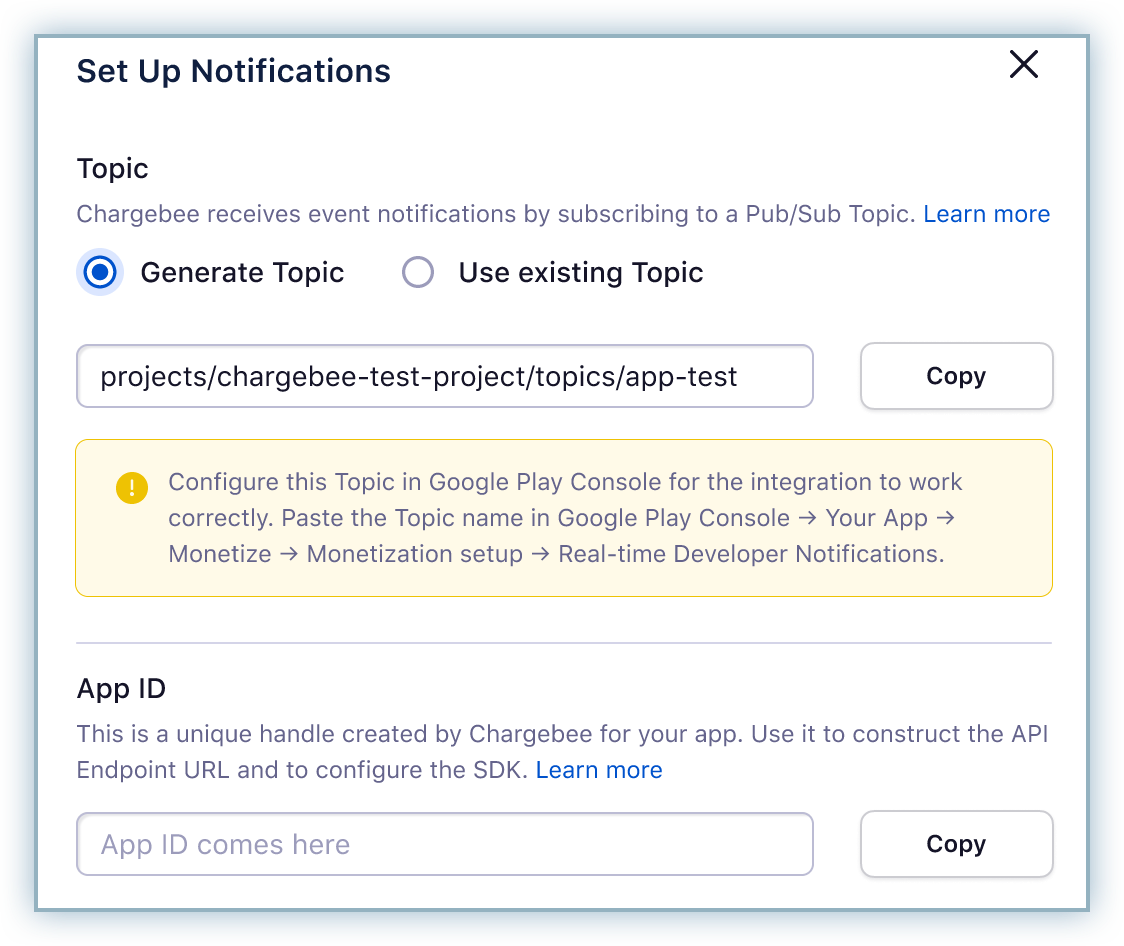
Task: Click the 'App ID' section heading
Action: click(121, 689)
